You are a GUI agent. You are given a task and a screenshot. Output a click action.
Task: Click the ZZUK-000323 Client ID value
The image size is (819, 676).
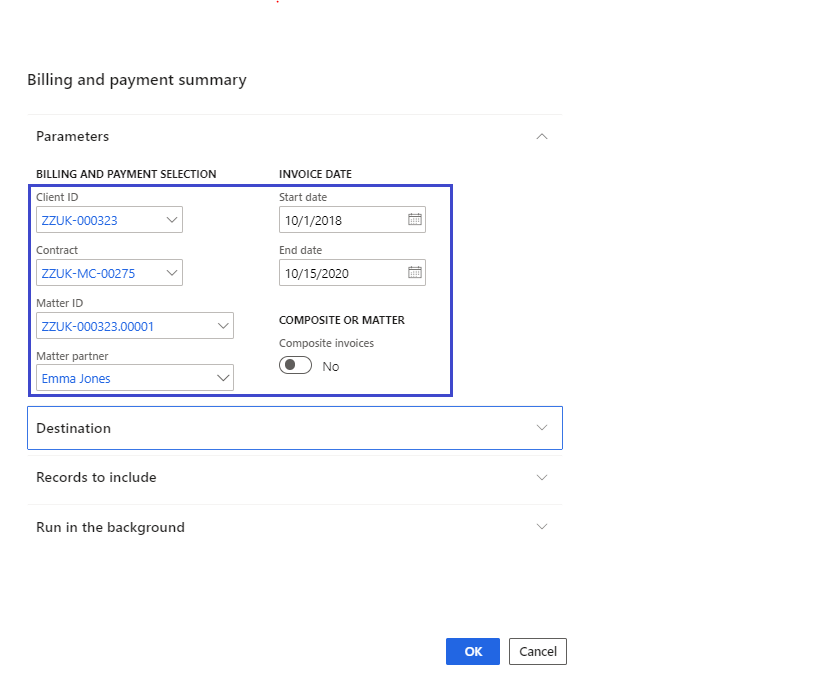point(79,220)
